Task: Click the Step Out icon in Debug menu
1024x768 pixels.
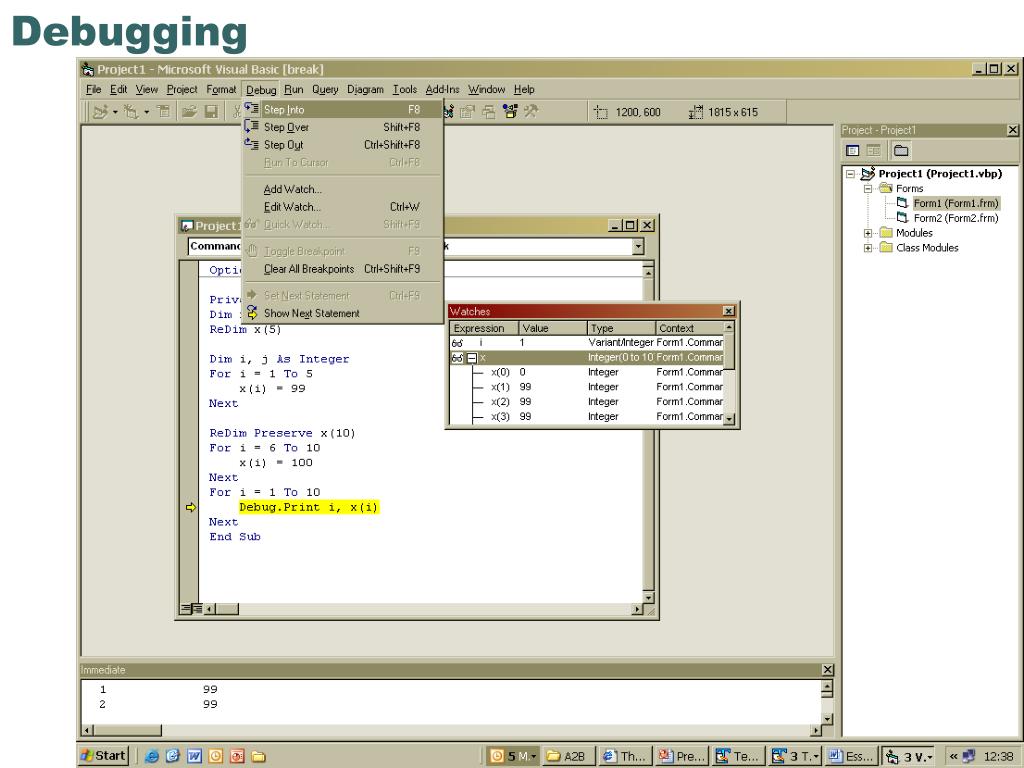Action: coord(251,144)
